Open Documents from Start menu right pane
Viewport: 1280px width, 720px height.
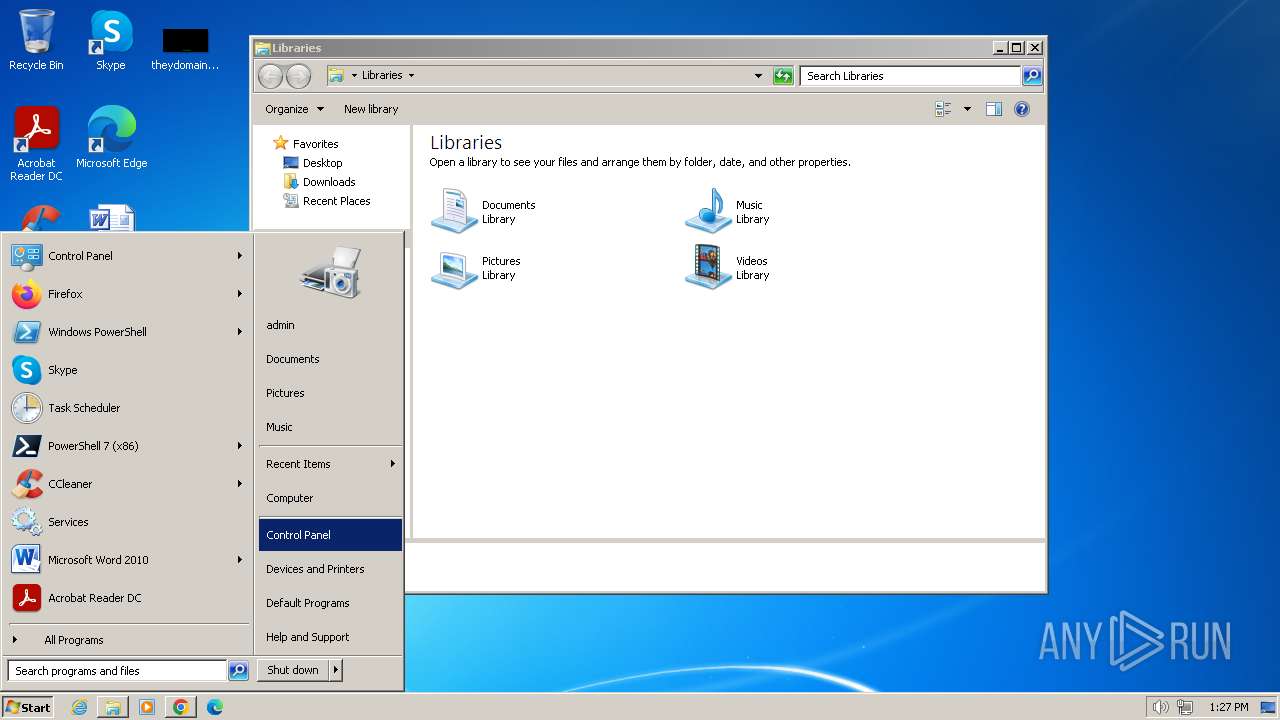coord(330,359)
